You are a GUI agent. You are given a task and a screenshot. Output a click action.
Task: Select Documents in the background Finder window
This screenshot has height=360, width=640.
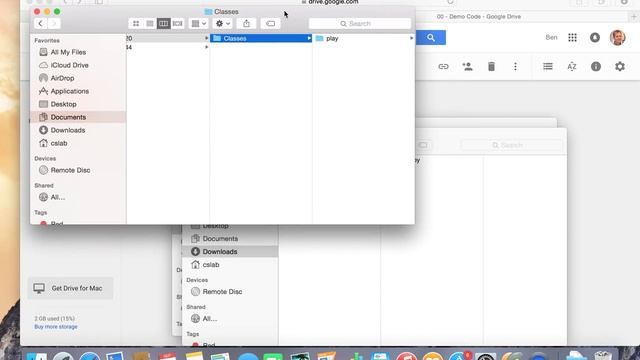[220, 239]
